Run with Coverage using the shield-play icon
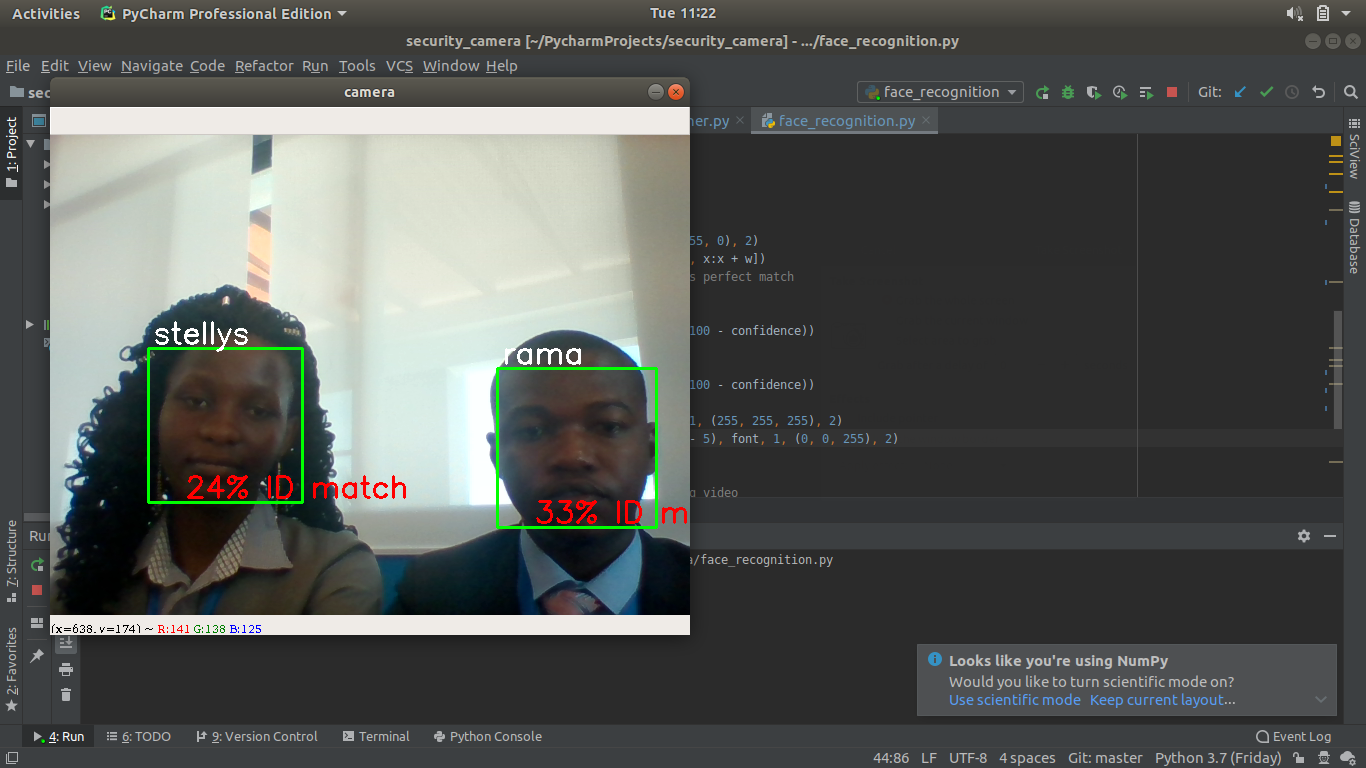The height and width of the screenshot is (768, 1366). click(1093, 92)
